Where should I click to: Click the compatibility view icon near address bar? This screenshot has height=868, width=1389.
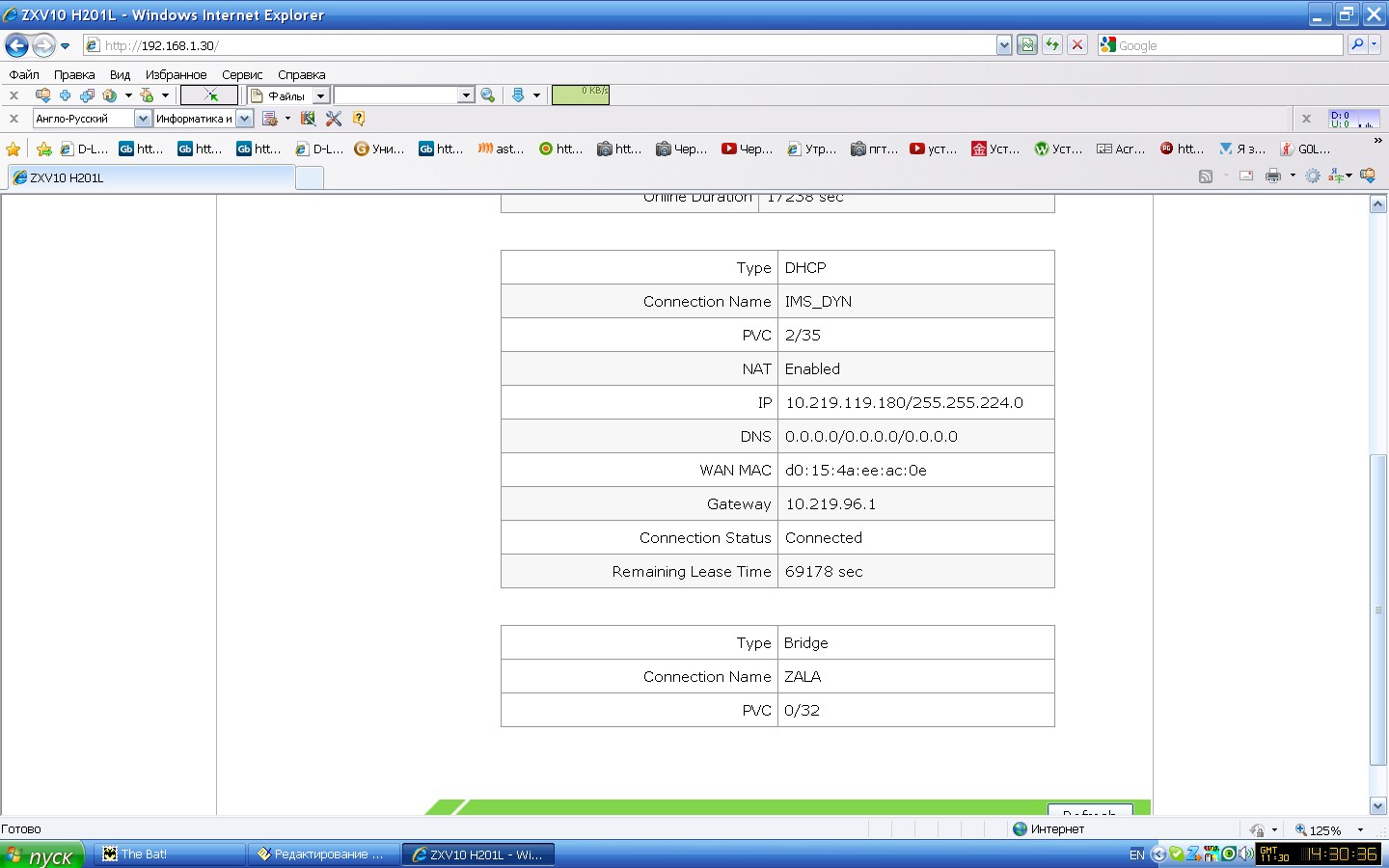pyautogui.click(x=1027, y=45)
